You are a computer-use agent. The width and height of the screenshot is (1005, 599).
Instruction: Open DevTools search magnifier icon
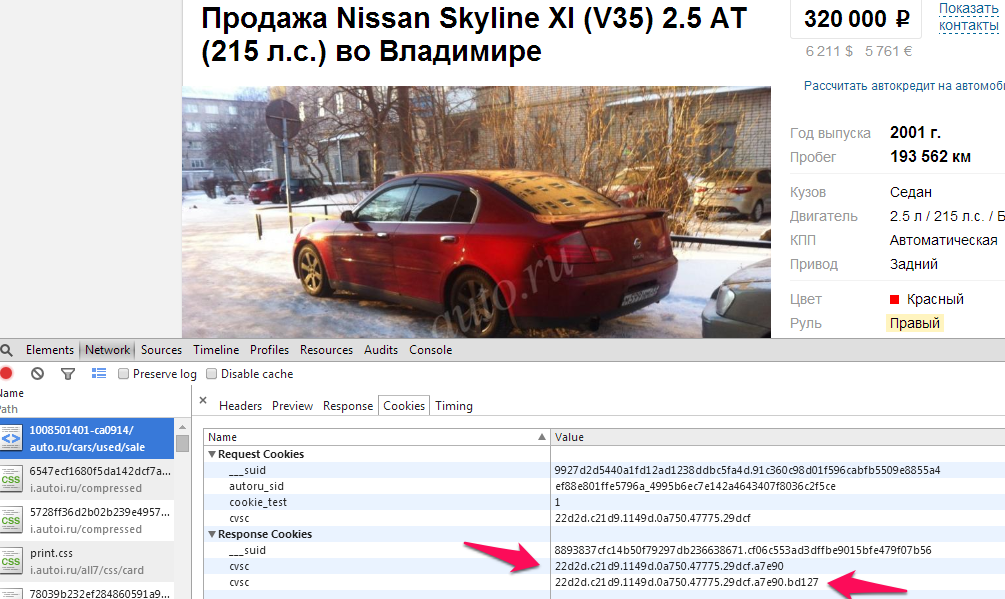point(6,350)
